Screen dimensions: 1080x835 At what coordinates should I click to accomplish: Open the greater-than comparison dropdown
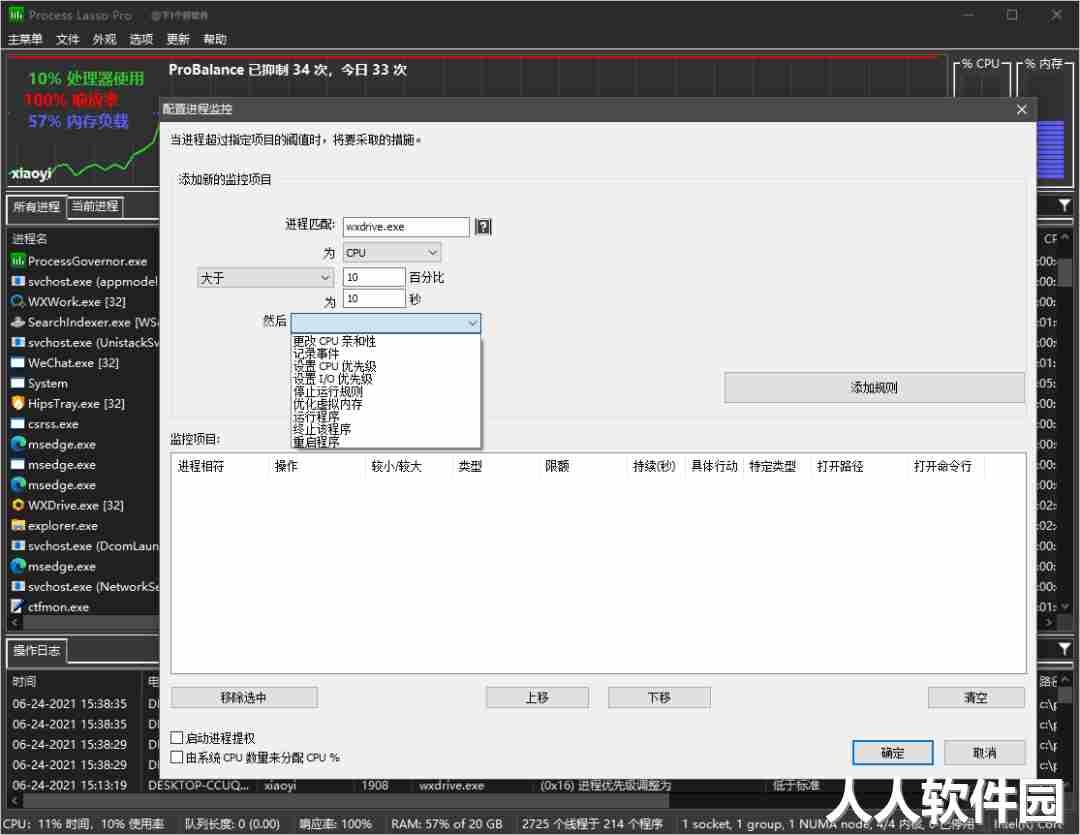coord(265,278)
